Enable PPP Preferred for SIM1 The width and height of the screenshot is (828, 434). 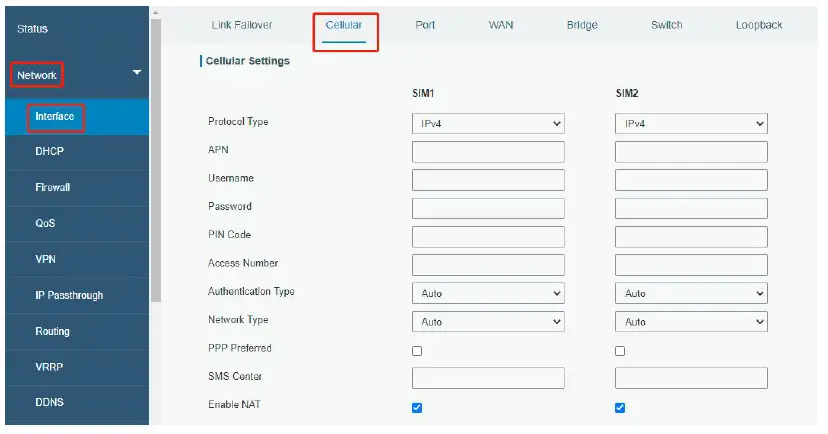coord(417,351)
